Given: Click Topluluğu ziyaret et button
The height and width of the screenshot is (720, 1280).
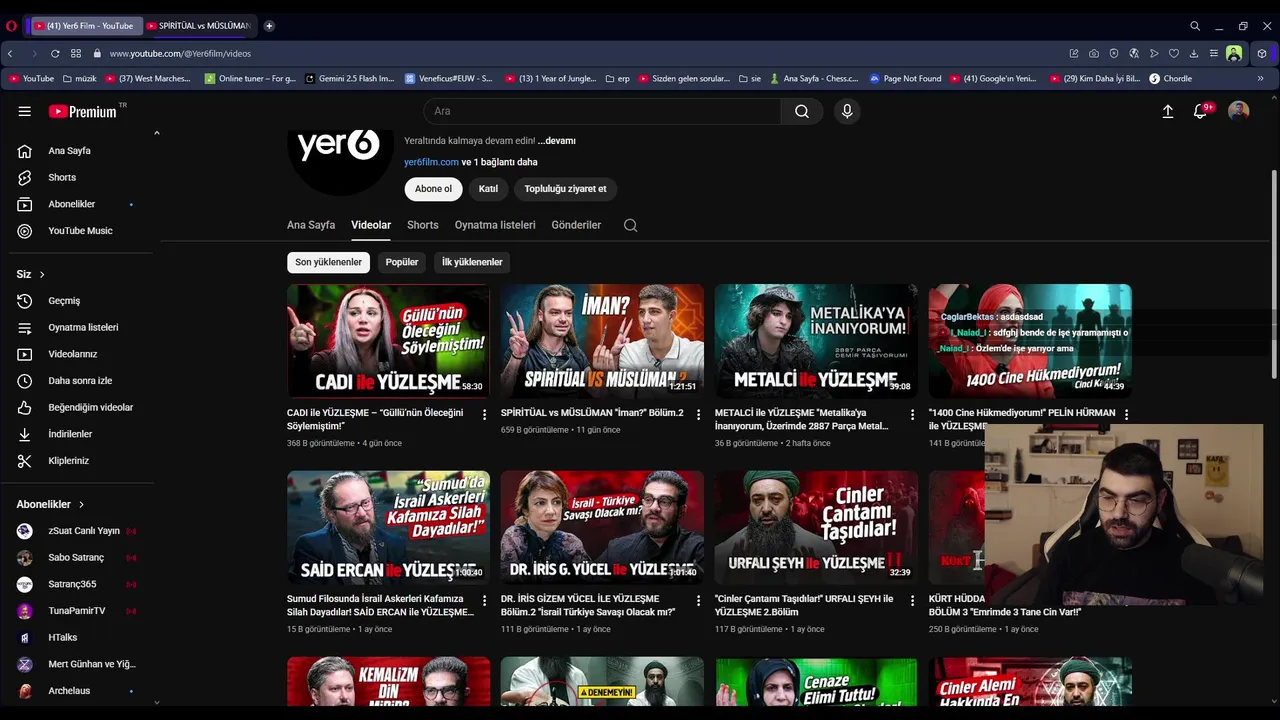Looking at the screenshot, I should [565, 189].
